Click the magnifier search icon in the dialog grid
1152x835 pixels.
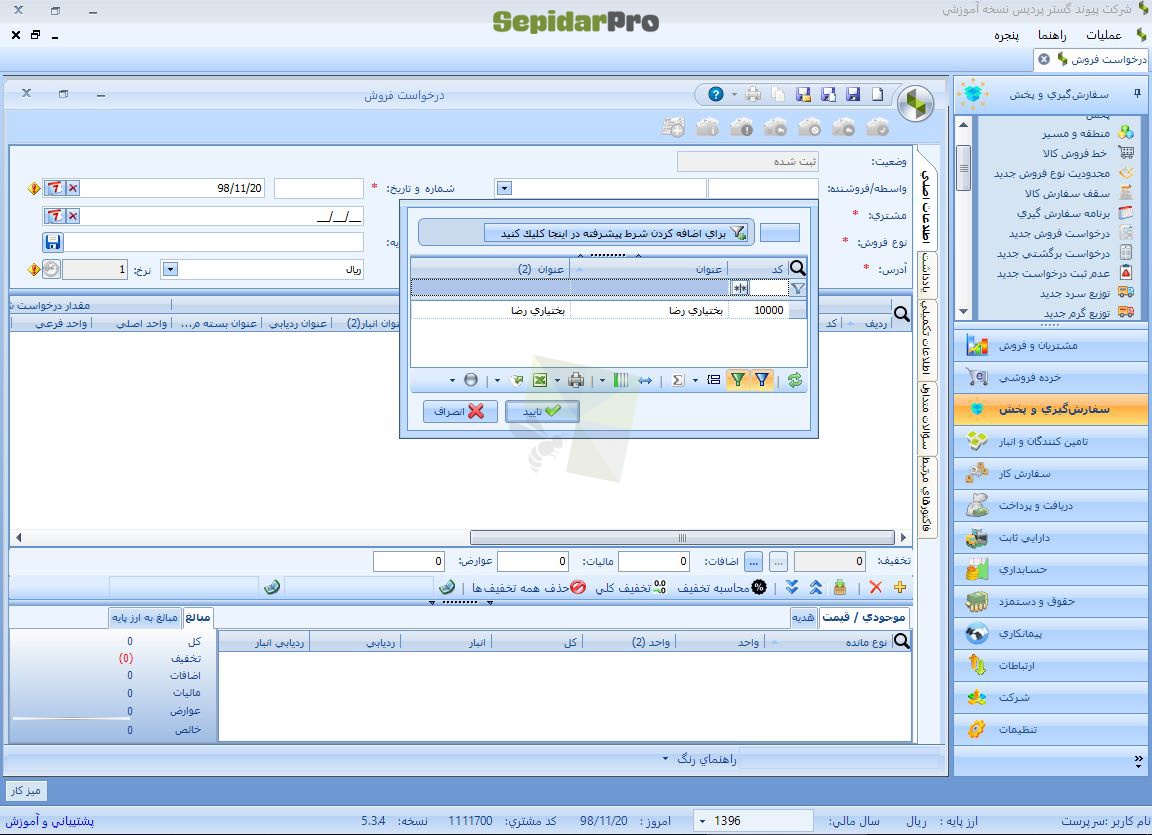797,268
